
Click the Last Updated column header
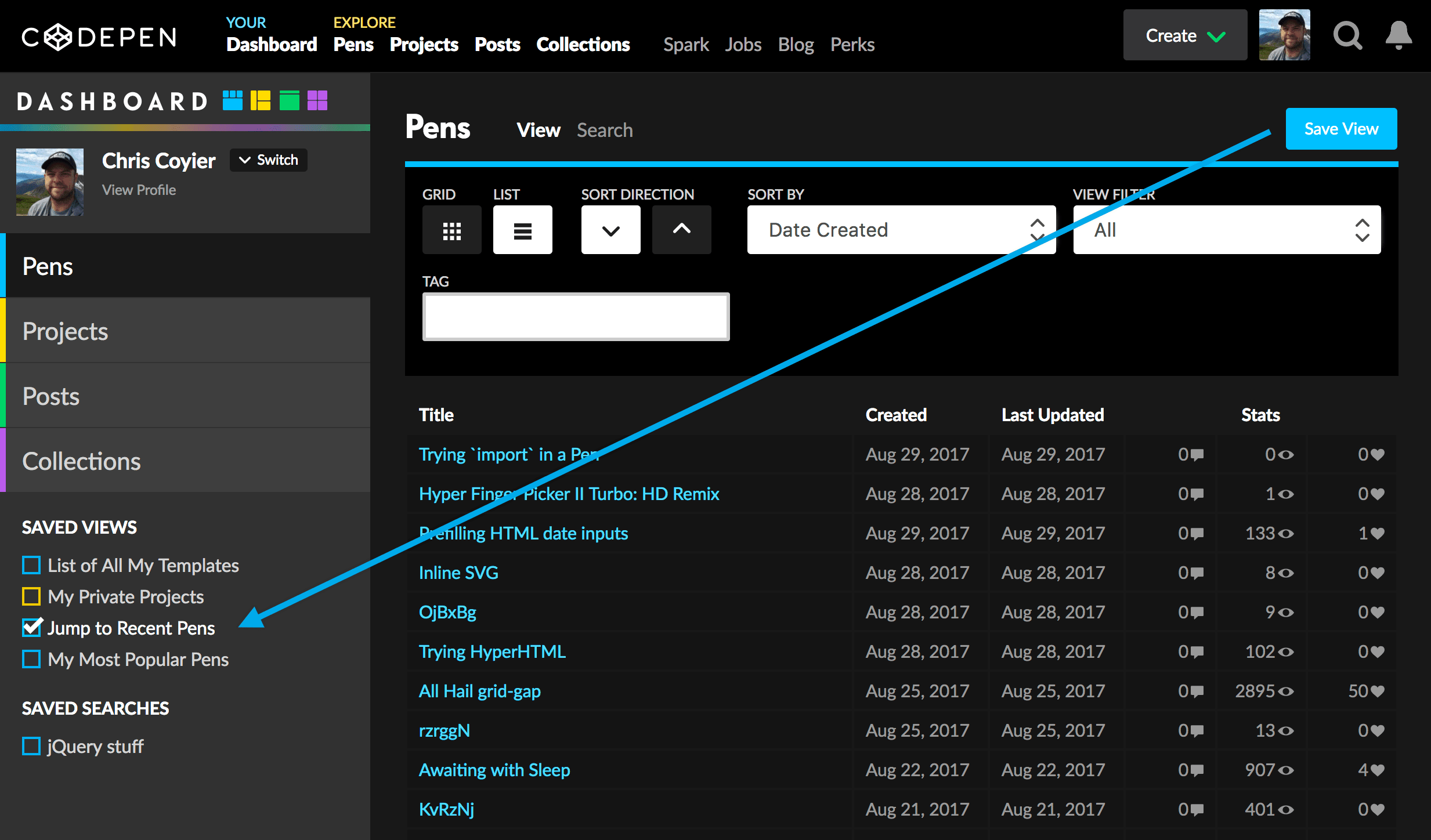[x=1053, y=415]
